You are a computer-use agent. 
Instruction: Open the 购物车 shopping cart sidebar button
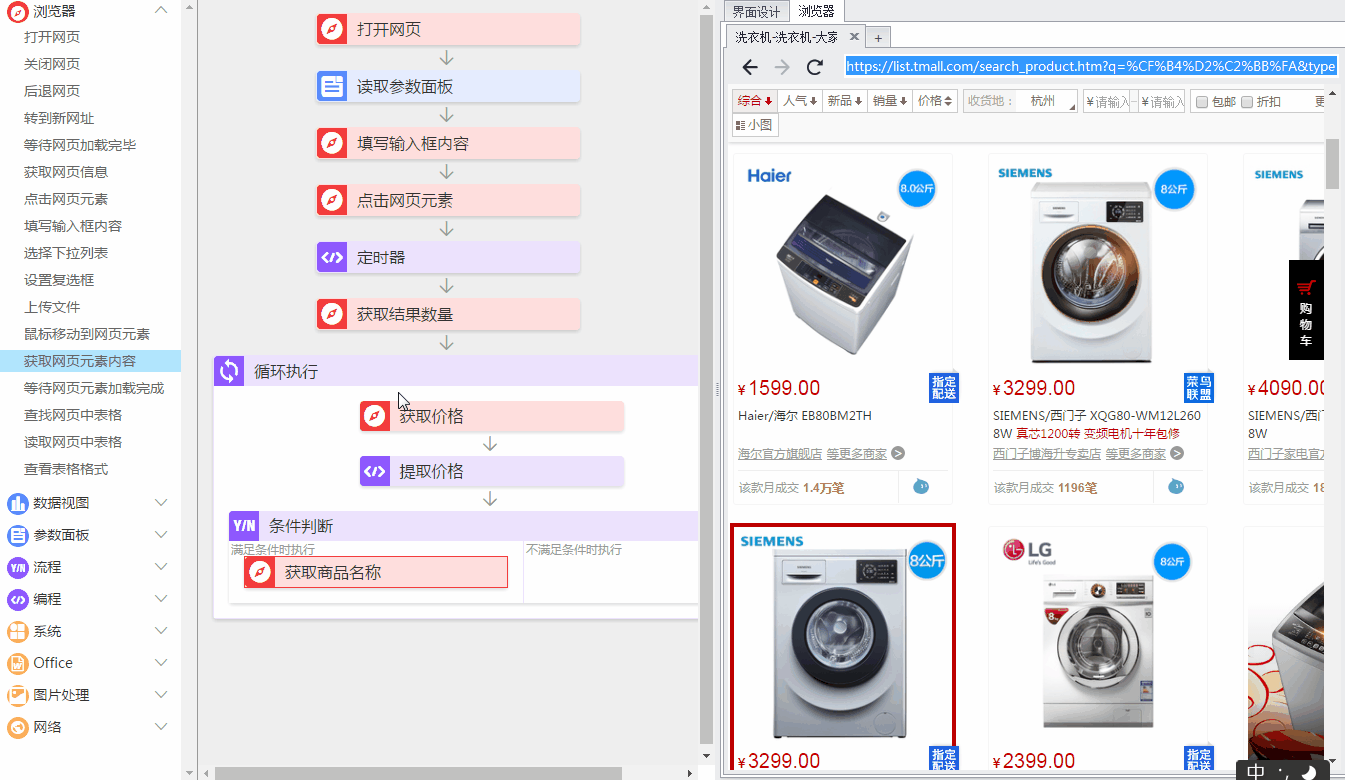[1306, 310]
